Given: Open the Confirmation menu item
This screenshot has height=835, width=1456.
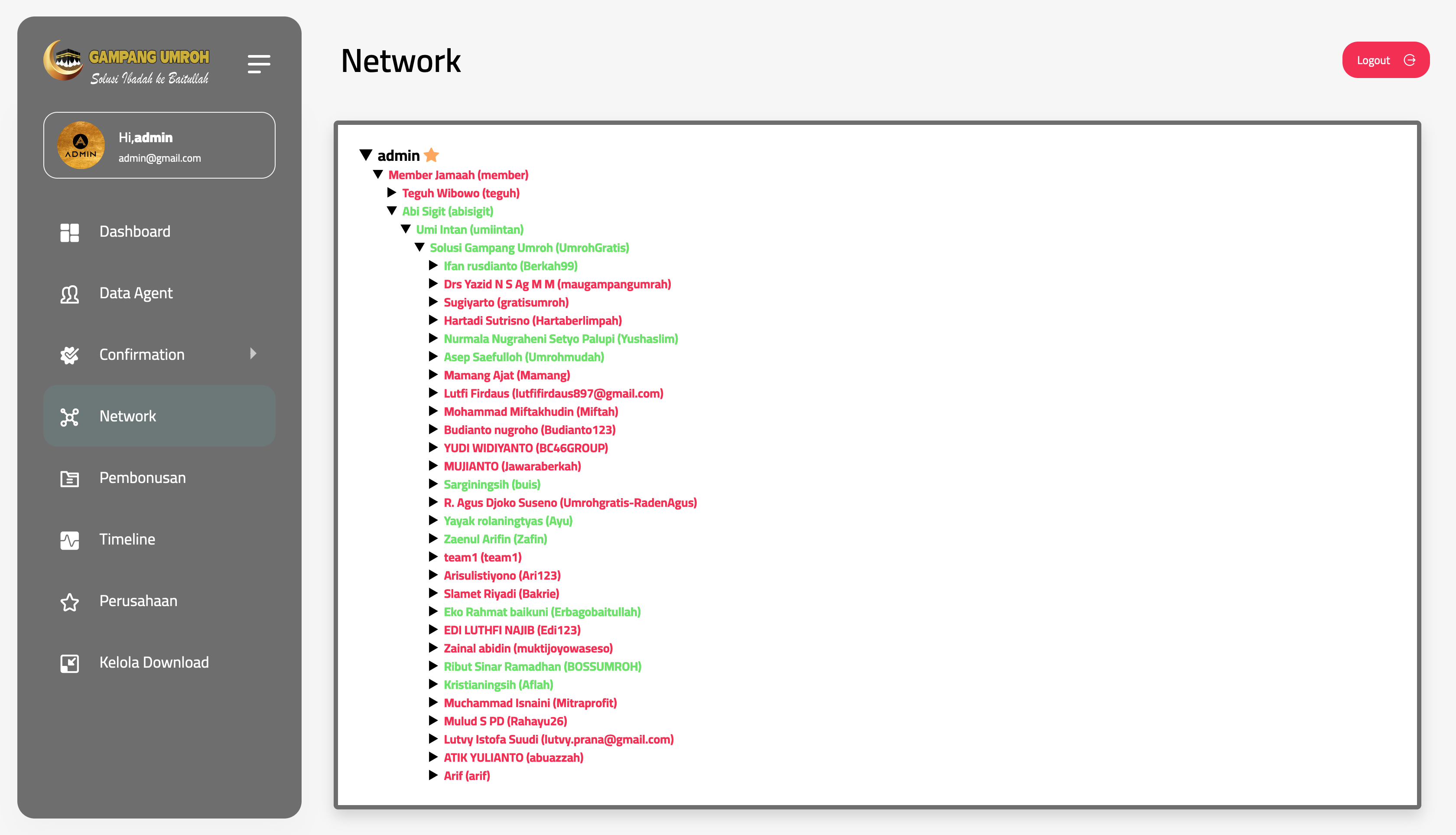Looking at the screenshot, I should coord(159,354).
